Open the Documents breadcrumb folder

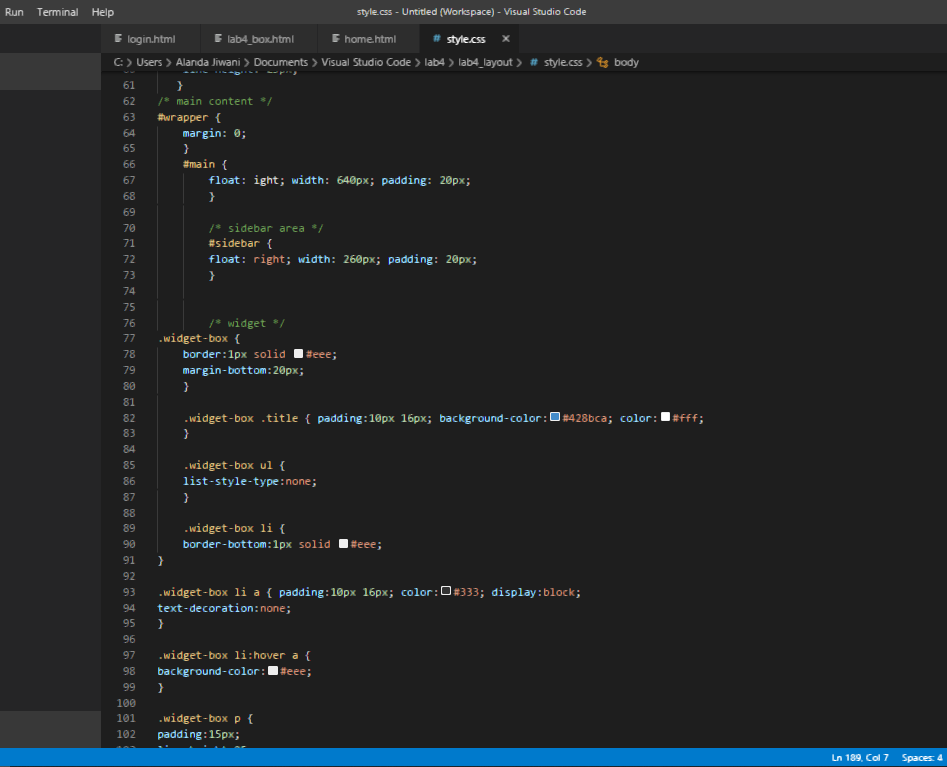click(x=281, y=62)
